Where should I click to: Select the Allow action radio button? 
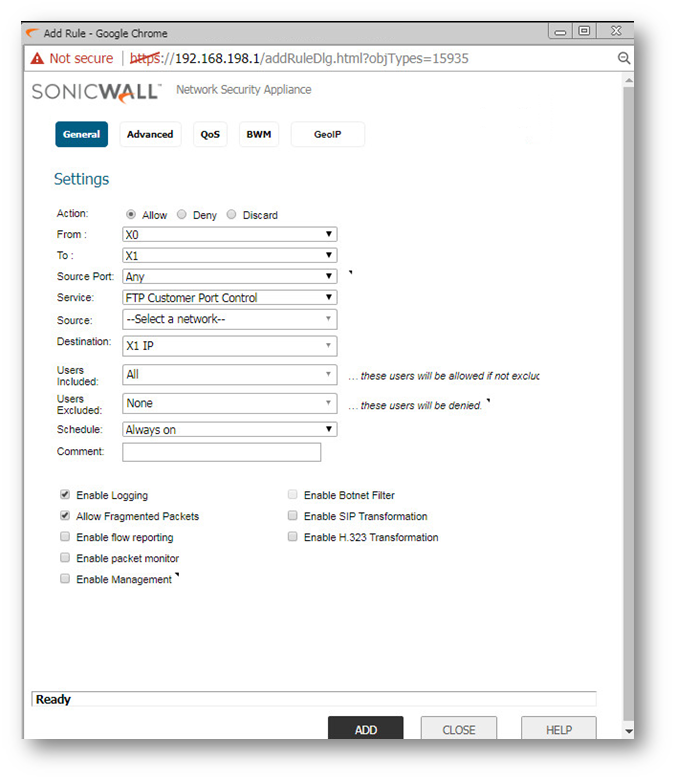coord(131,214)
